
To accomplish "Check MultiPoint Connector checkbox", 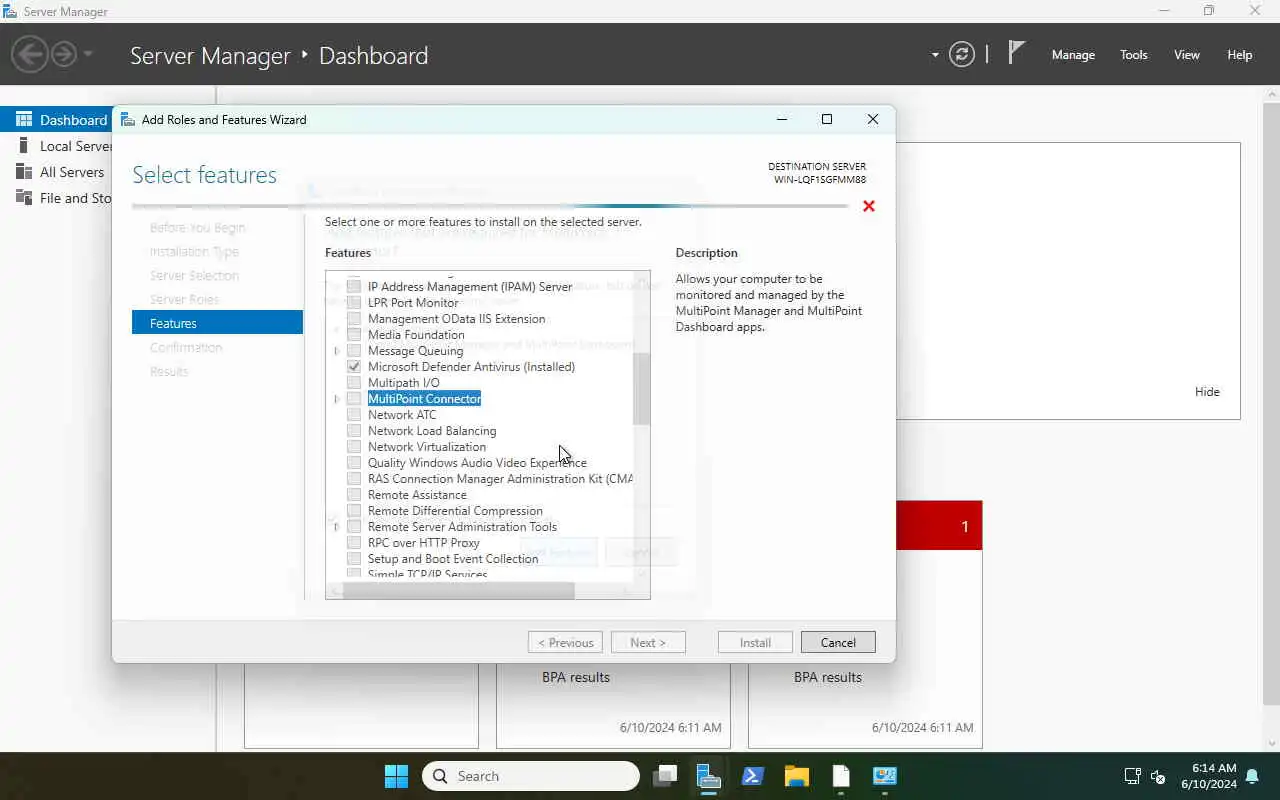I will point(354,399).
